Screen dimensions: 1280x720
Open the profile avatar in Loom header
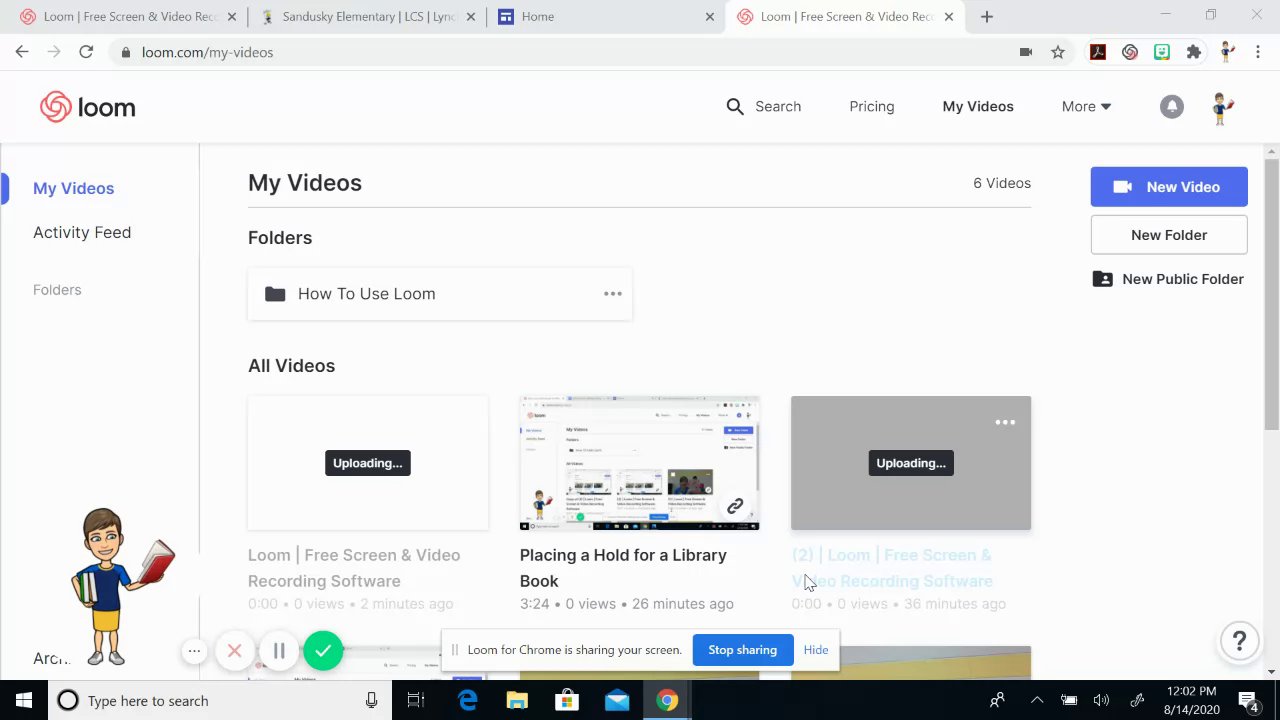[1221, 107]
